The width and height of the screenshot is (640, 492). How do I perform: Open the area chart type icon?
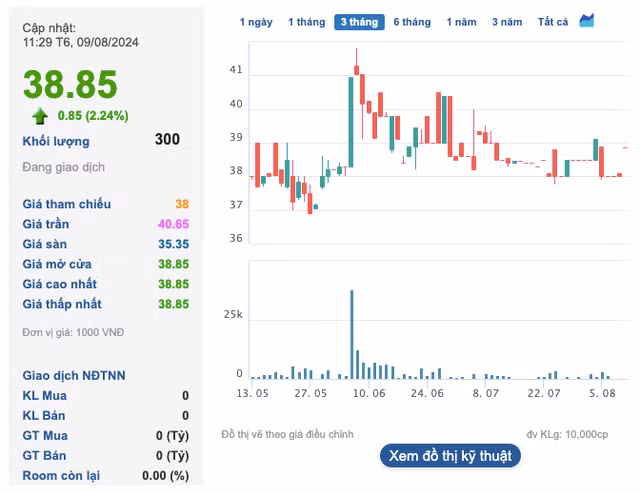pos(587,20)
